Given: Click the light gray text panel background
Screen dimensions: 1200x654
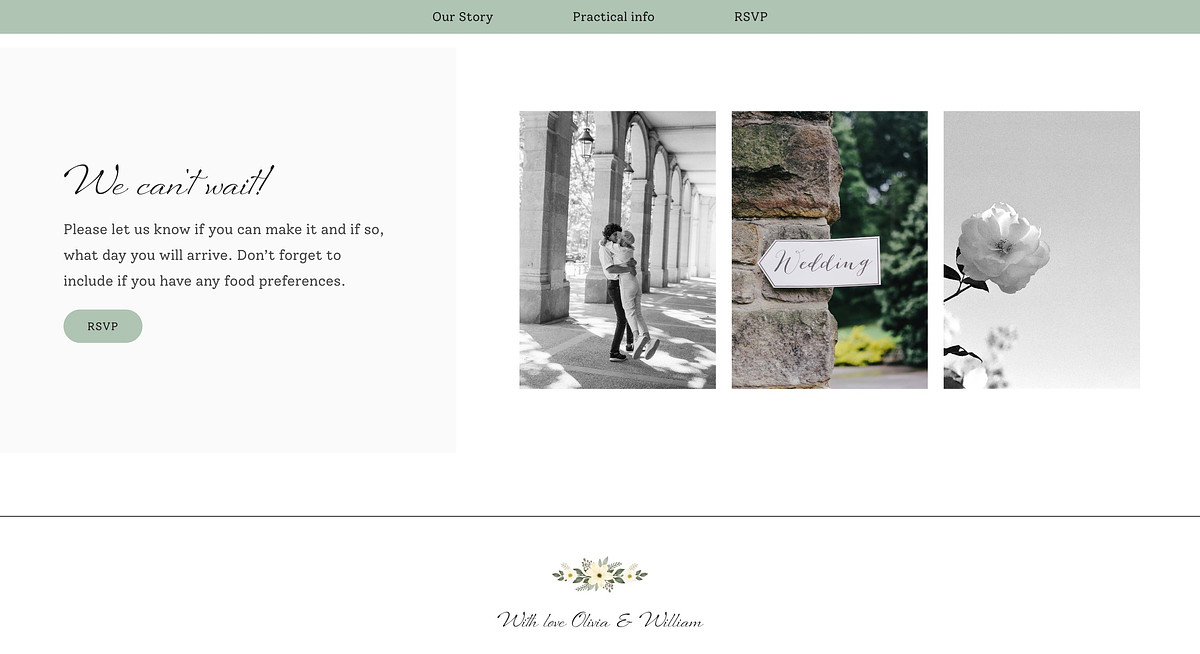Looking at the screenshot, I should point(228,250).
